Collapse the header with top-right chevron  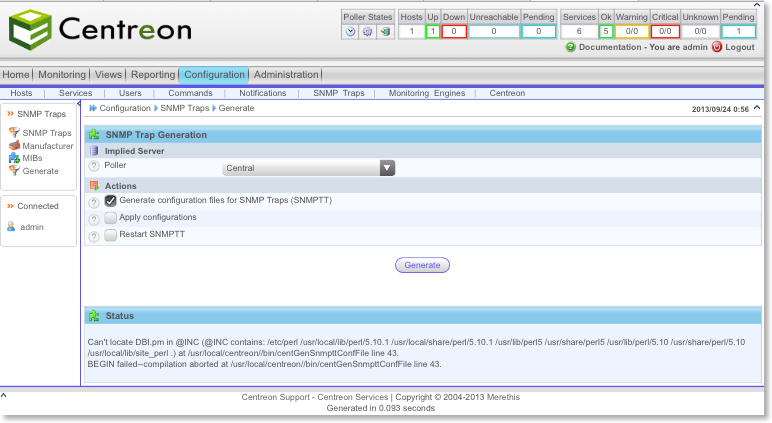pos(756,107)
